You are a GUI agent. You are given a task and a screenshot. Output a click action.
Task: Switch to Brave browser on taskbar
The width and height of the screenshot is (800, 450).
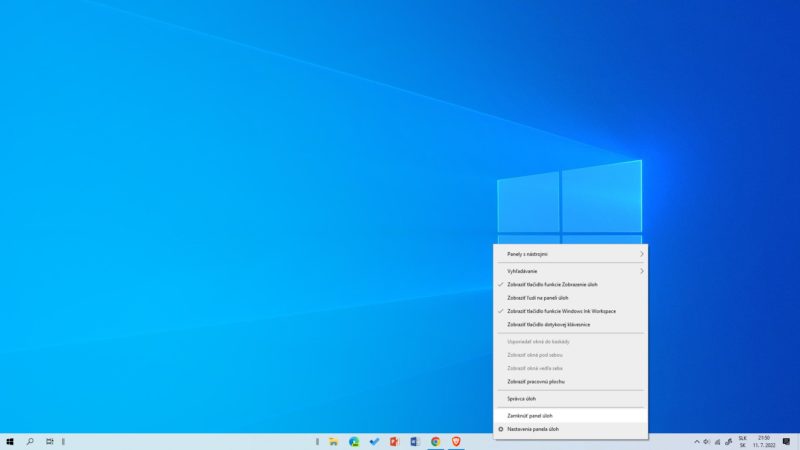pyautogui.click(x=456, y=441)
